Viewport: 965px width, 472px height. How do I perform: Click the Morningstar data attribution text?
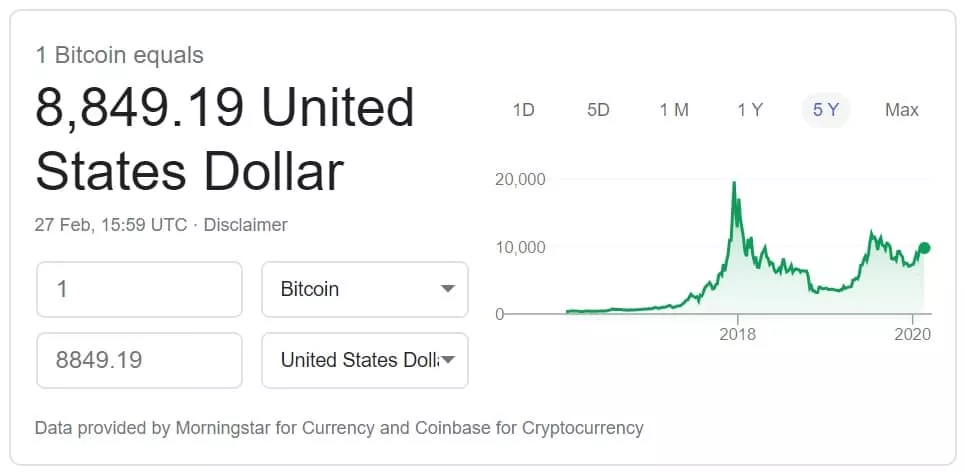339,428
